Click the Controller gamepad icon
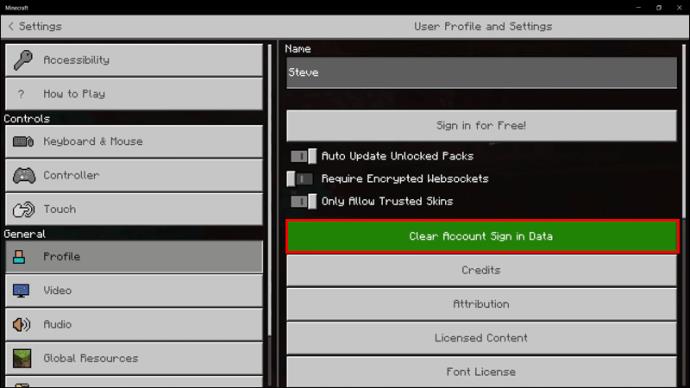The width and height of the screenshot is (690, 388). point(24,176)
